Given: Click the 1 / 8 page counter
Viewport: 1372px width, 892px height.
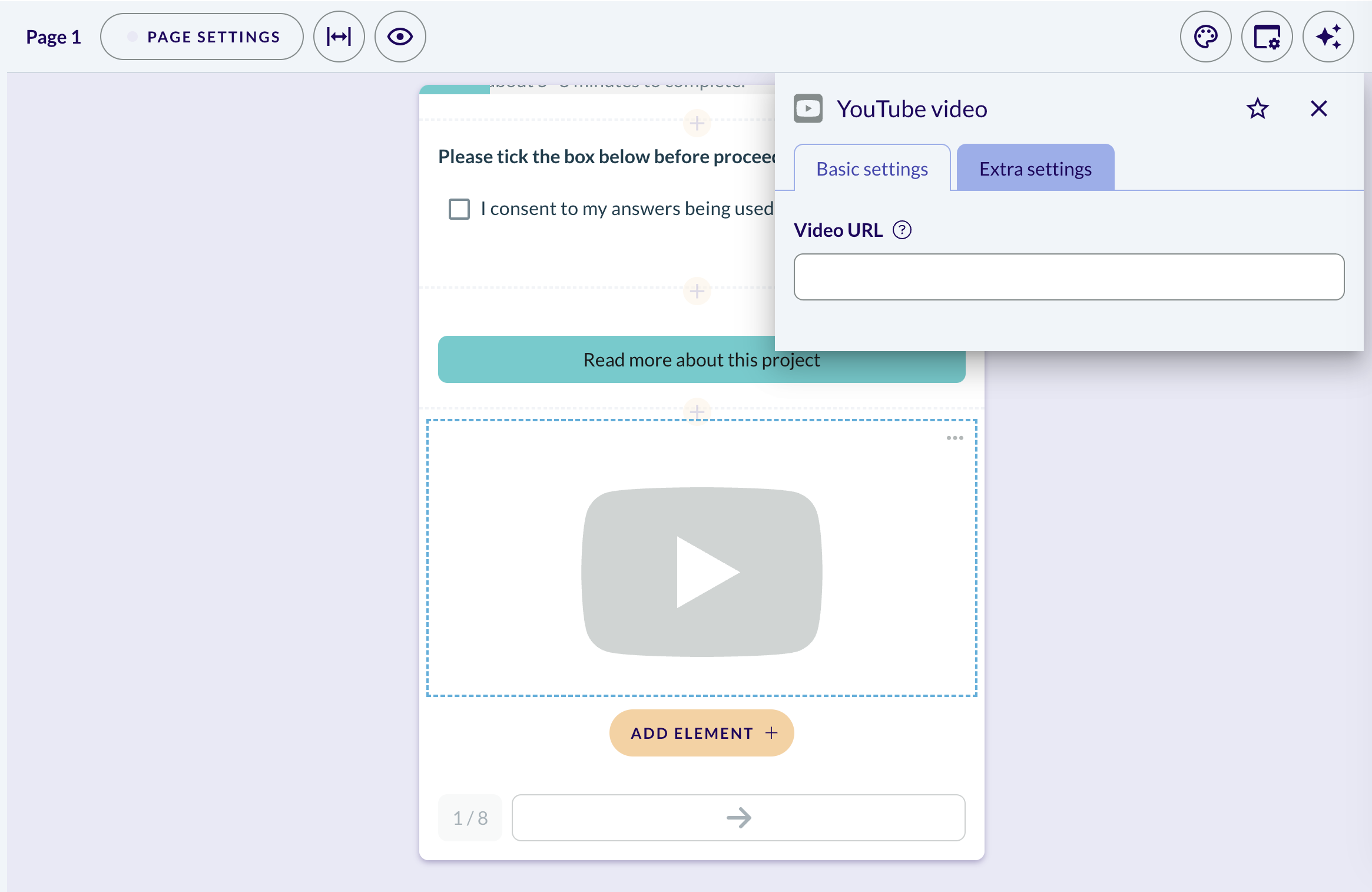Looking at the screenshot, I should pos(470,818).
